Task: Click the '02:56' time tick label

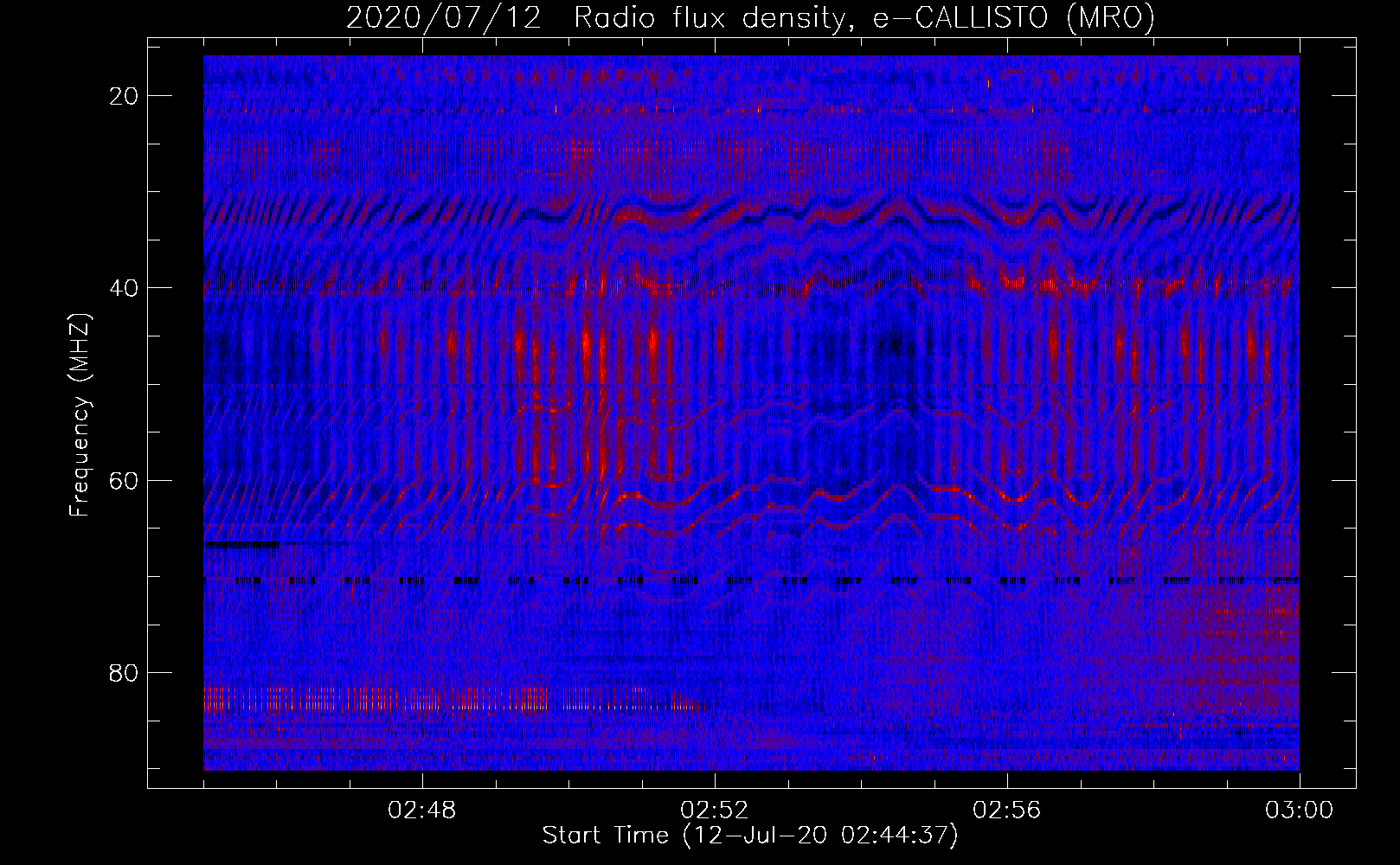Action: [x=1007, y=811]
